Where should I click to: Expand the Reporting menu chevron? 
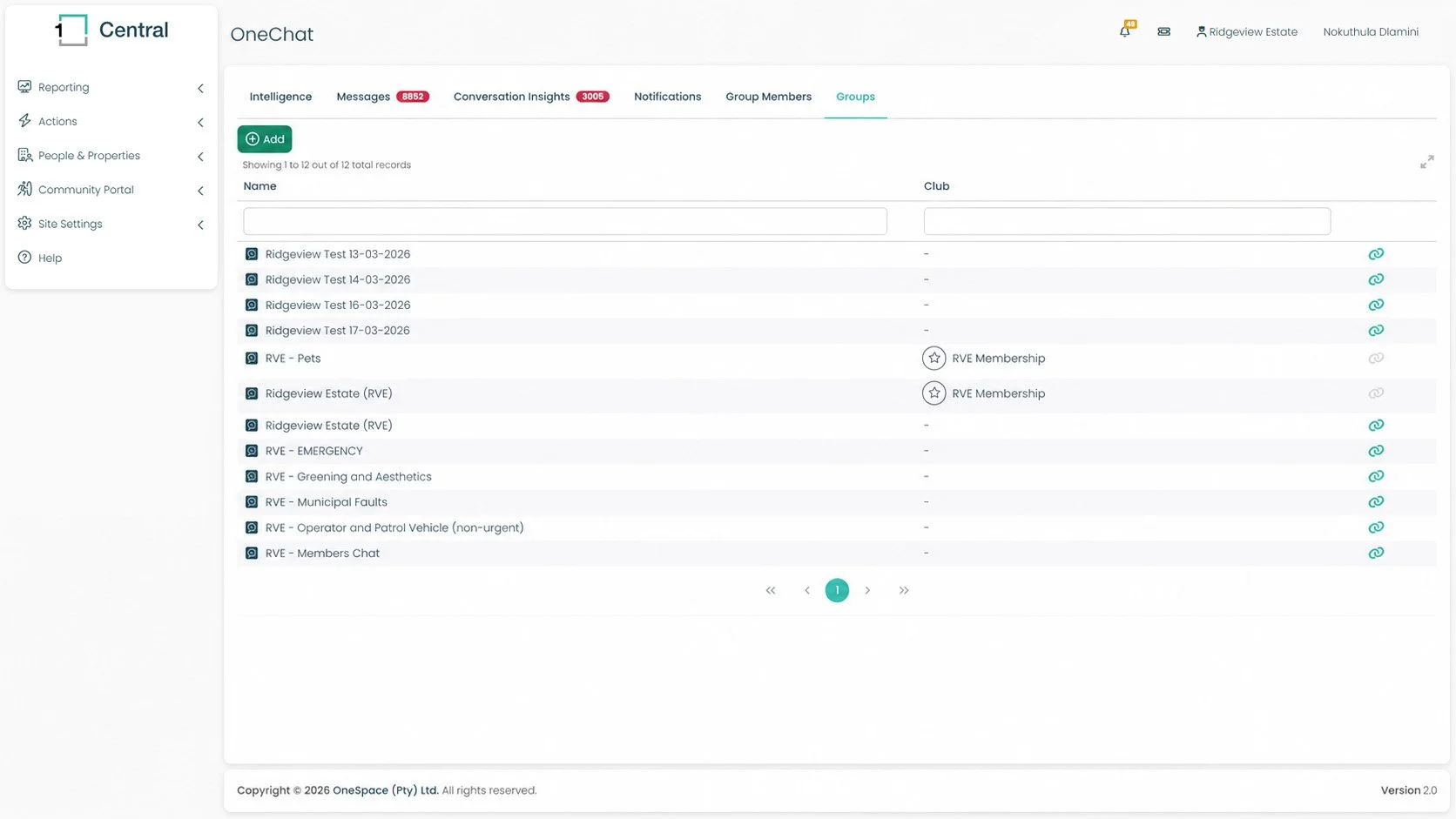(200, 88)
